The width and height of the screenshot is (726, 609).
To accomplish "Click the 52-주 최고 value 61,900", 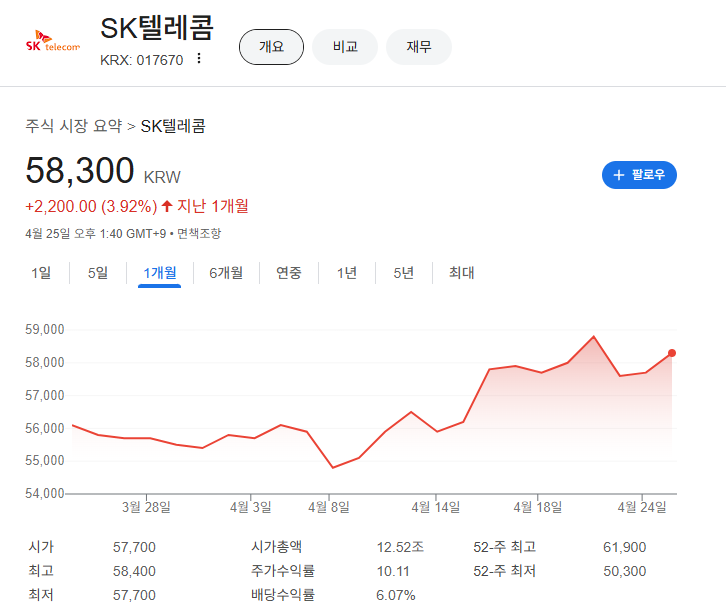I will click(625, 547).
